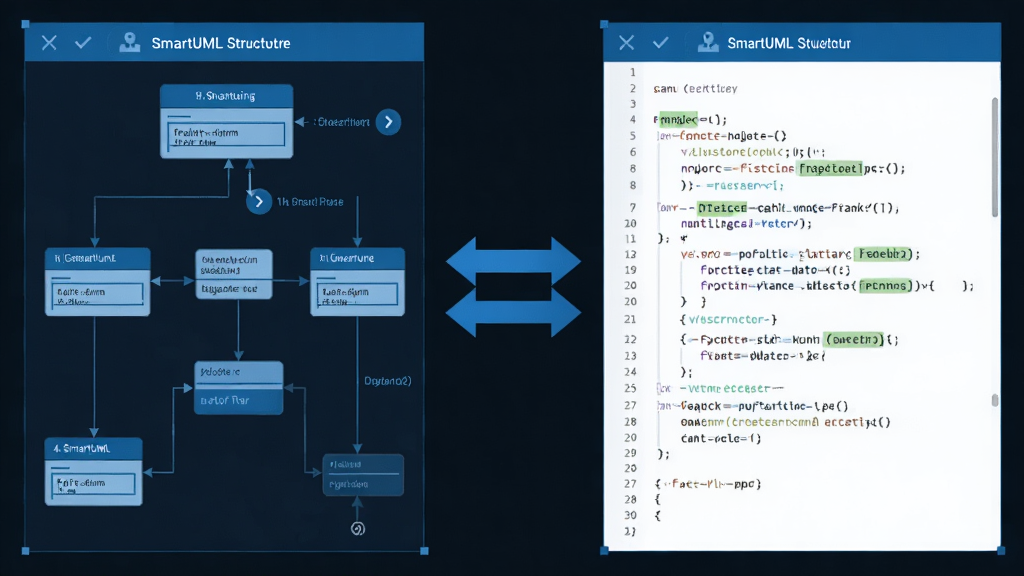Expand the round chevron next to Smard Rese label
This screenshot has width=1024, height=576.
259,202
